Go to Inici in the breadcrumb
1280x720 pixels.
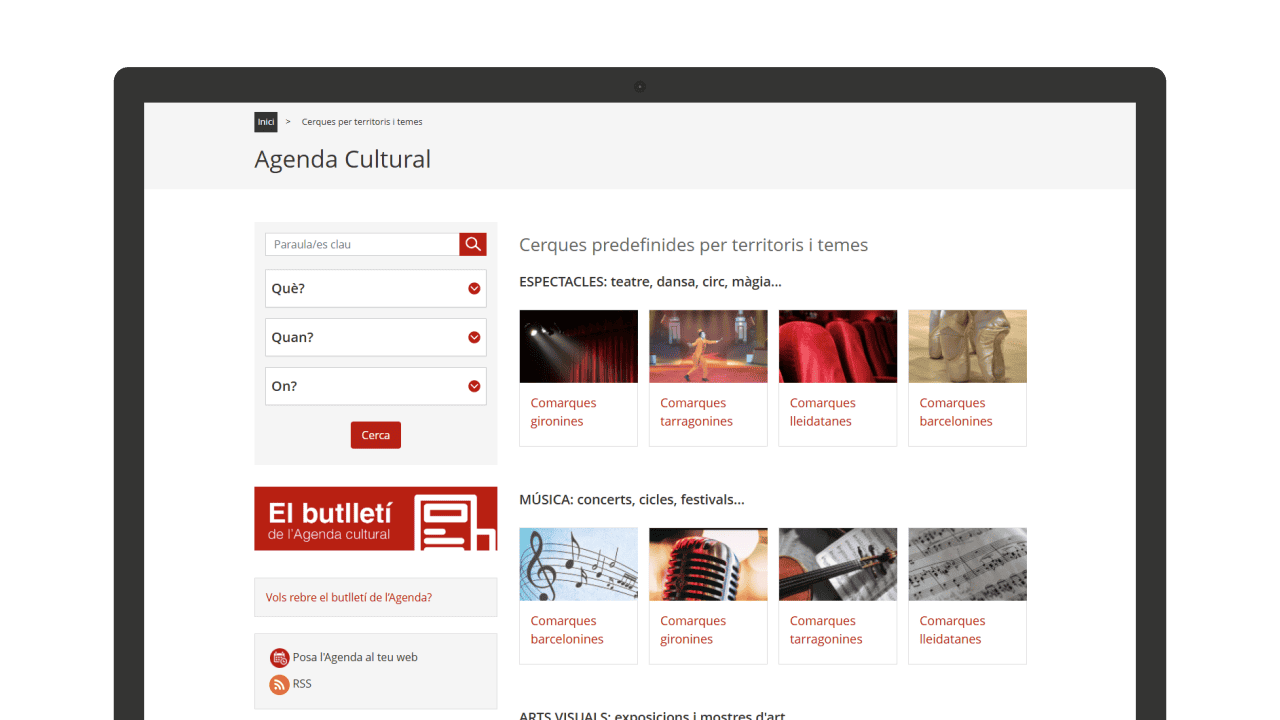265,122
